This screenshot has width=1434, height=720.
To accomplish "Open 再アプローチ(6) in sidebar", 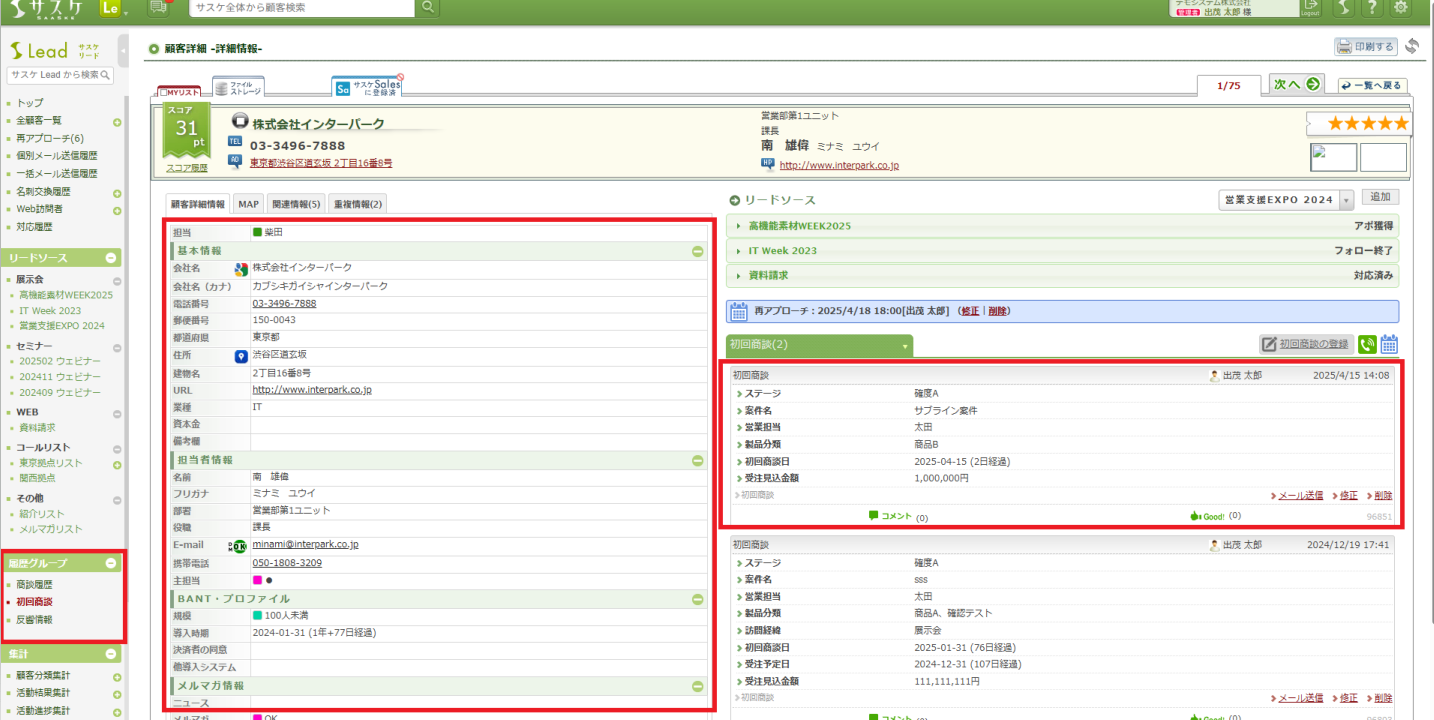I will pos(50,139).
